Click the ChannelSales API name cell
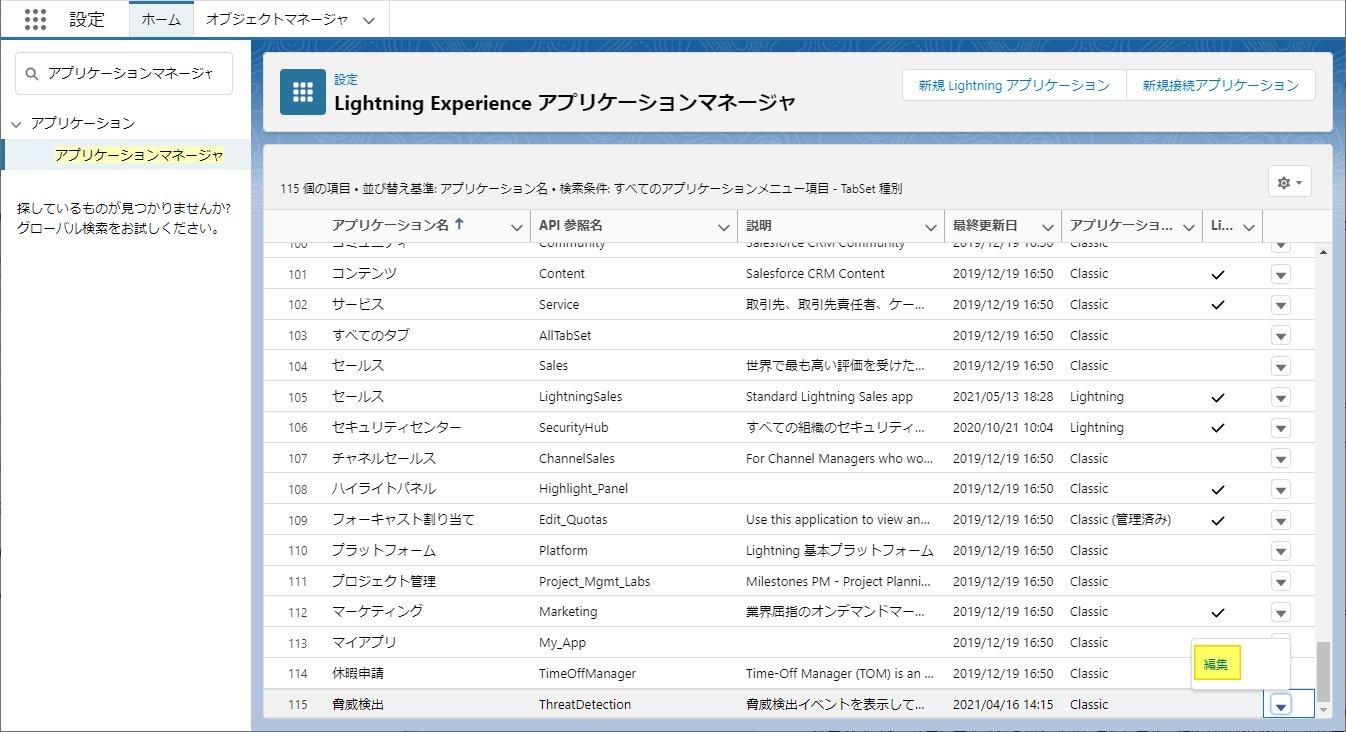Screen dimensions: 1346x732 click(x=577, y=459)
